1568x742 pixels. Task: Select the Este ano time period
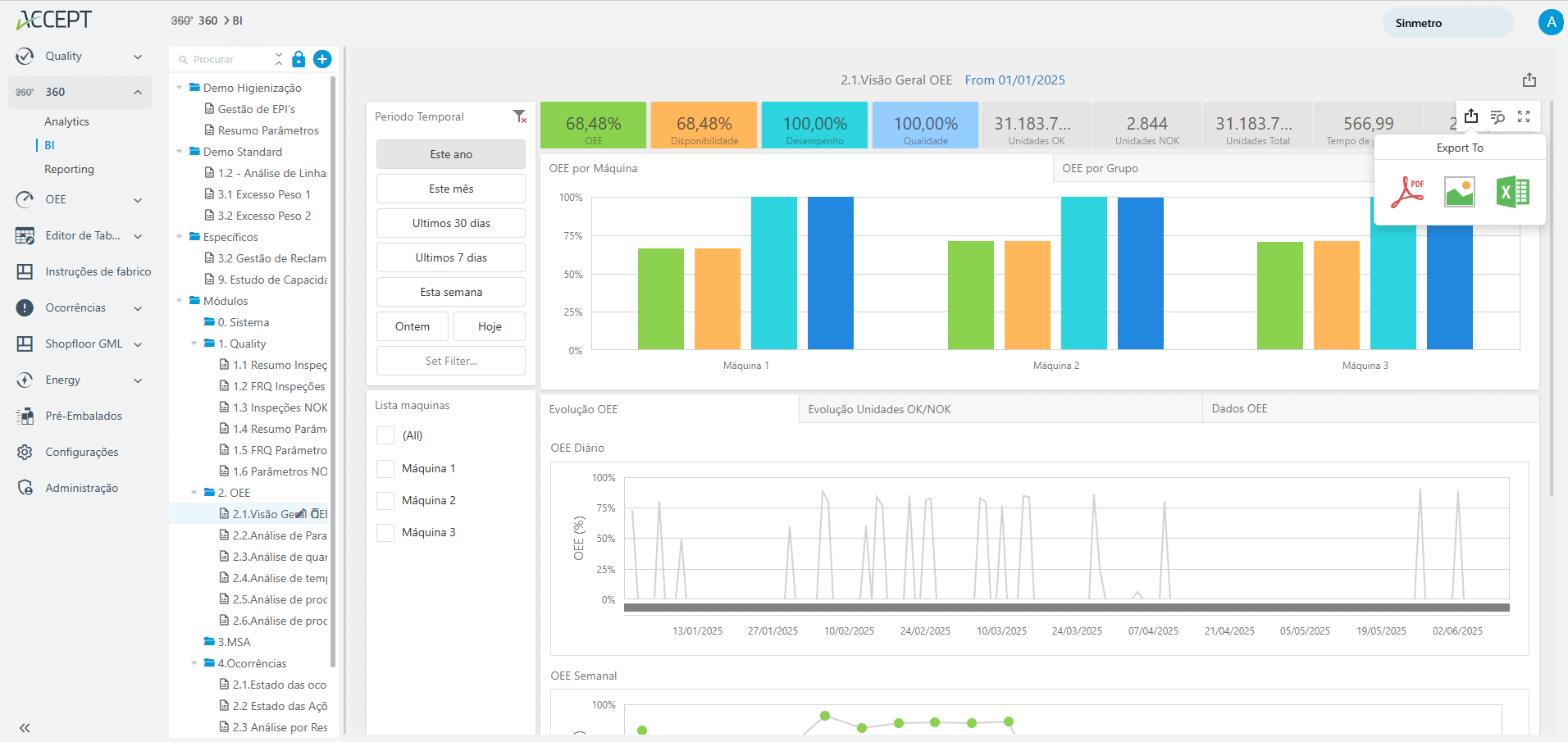[x=450, y=154]
